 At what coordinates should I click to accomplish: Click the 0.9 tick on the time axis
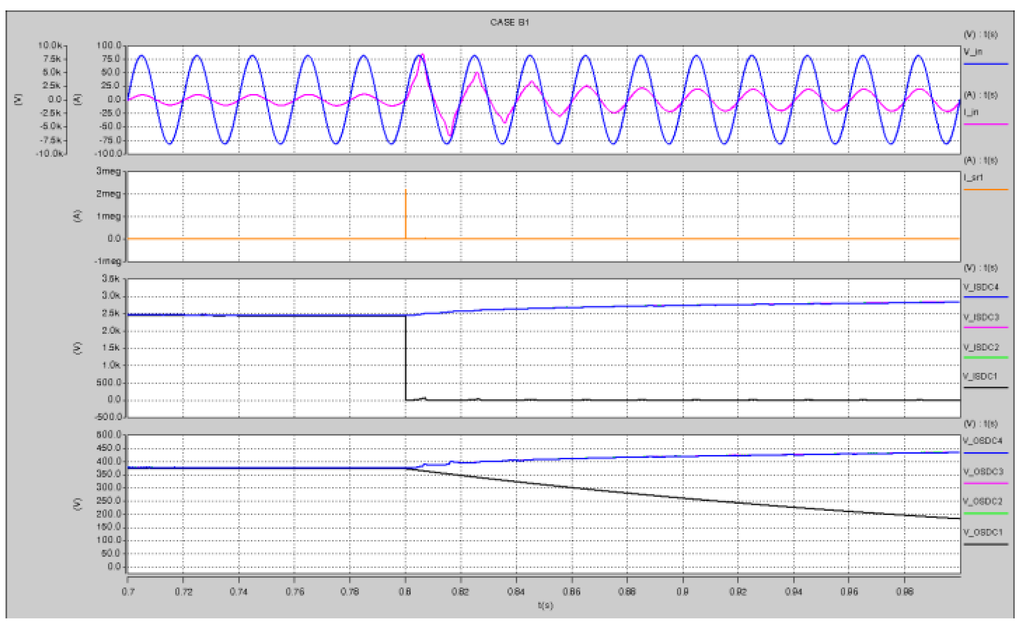tap(682, 592)
